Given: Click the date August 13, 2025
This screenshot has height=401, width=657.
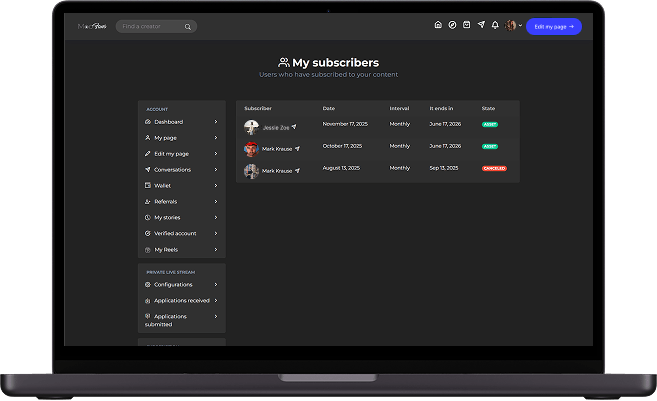Looking at the screenshot, I should [x=341, y=168].
